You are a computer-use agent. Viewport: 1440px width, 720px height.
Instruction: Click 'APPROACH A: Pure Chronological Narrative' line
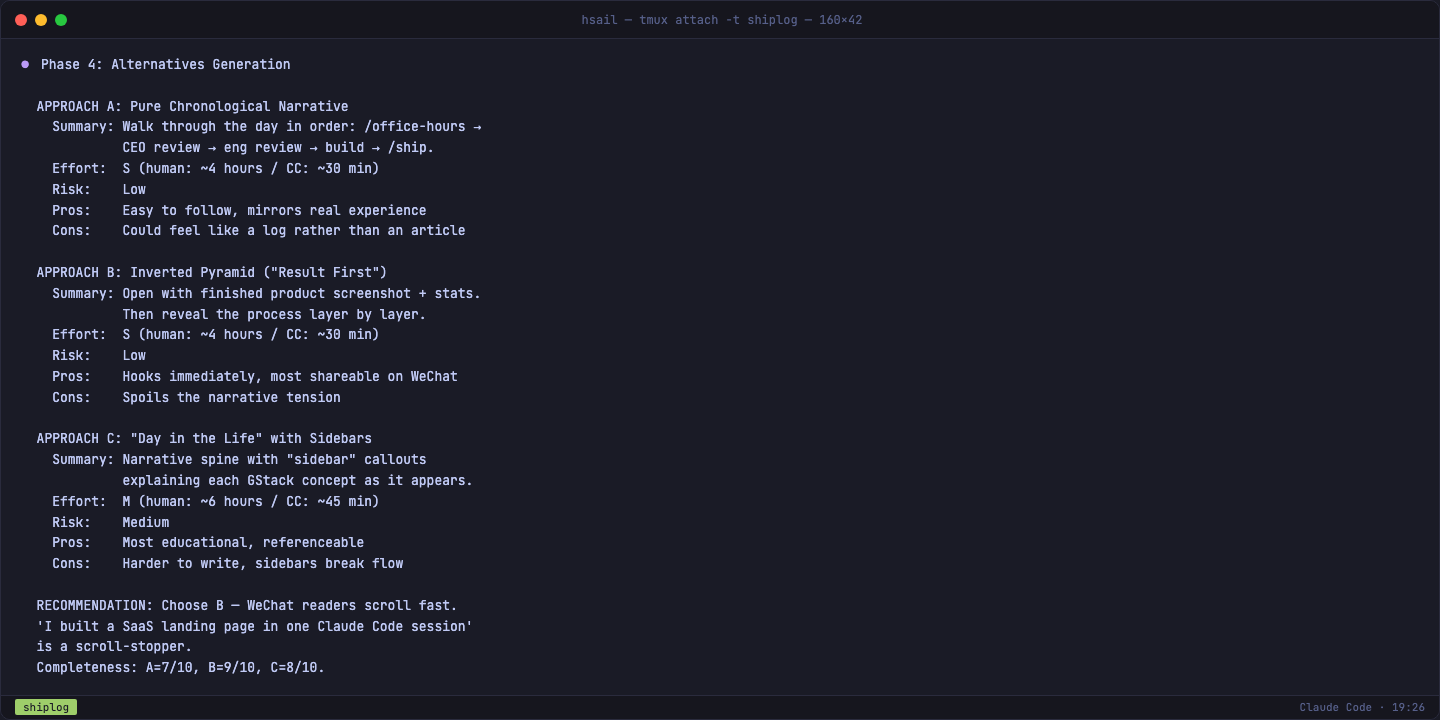(193, 106)
